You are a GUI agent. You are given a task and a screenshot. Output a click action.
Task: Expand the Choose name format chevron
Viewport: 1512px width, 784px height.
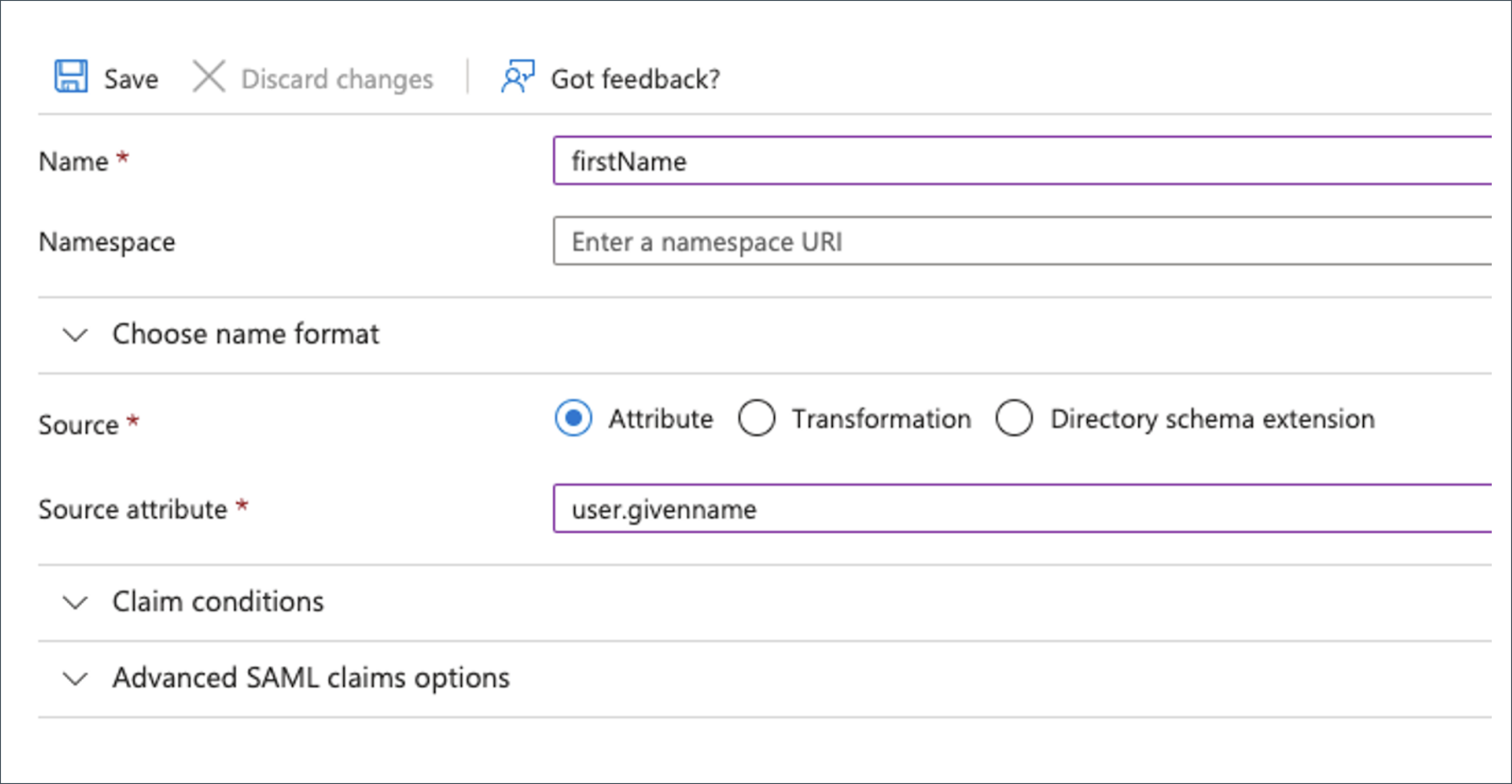click(75, 335)
